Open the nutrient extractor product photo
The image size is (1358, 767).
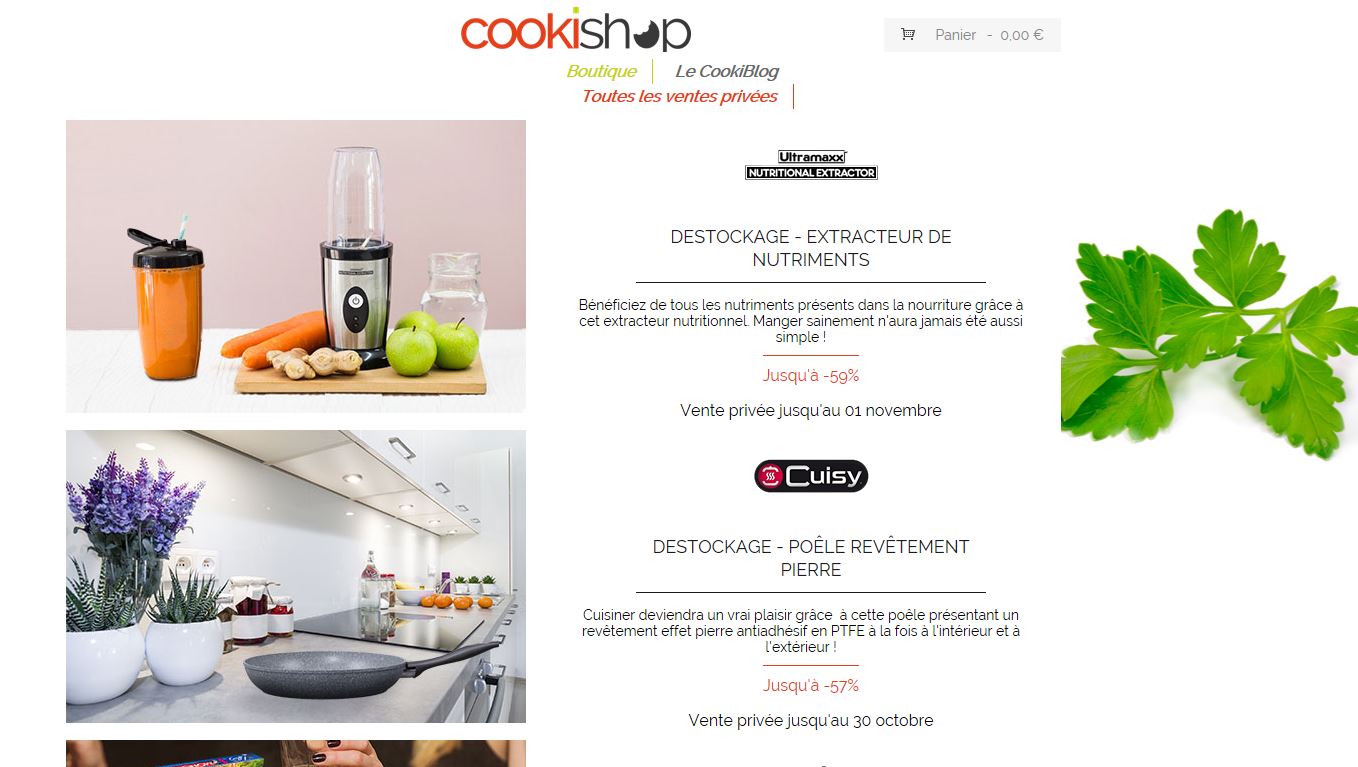pyautogui.click(x=296, y=266)
